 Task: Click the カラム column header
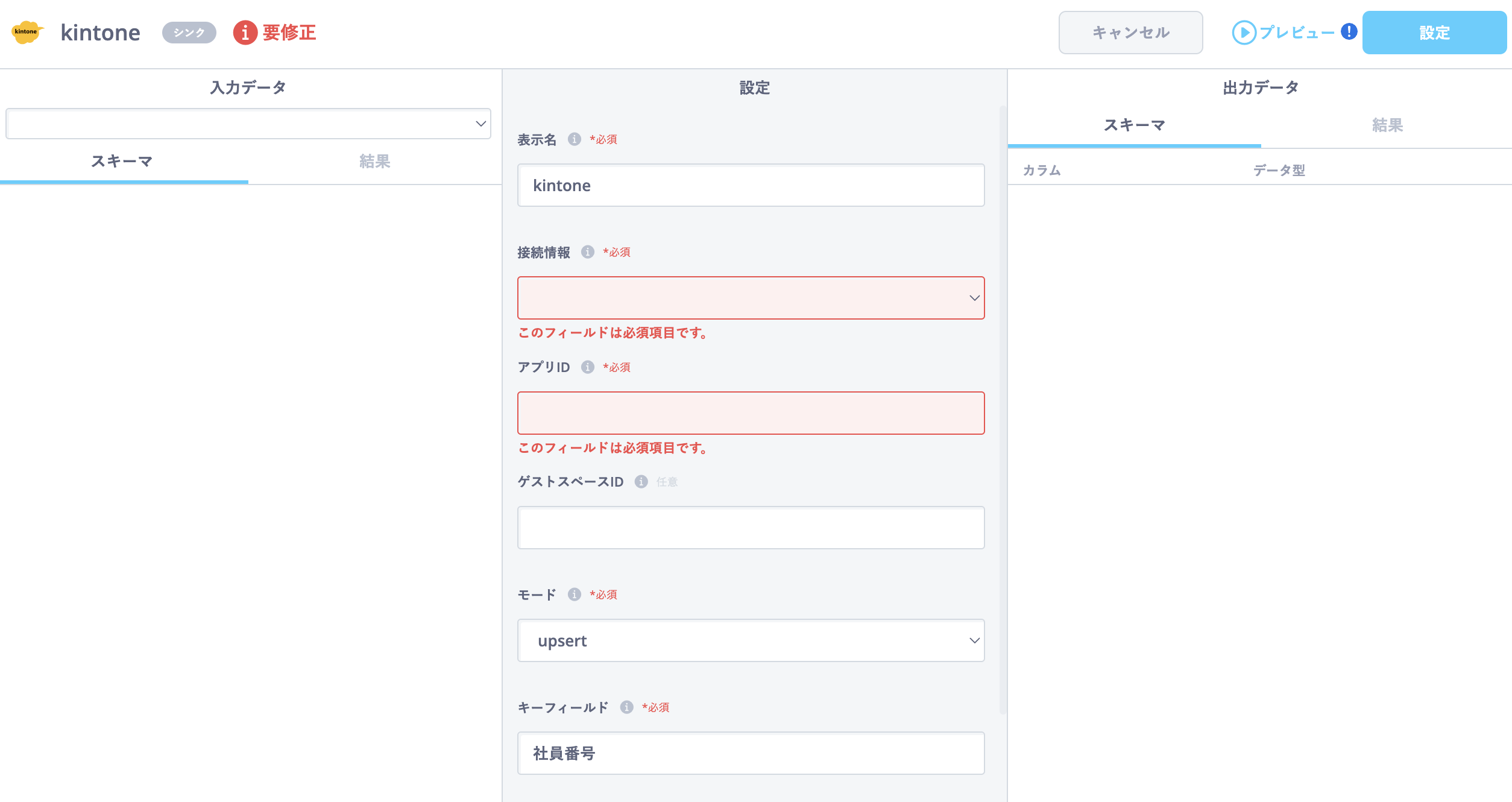(1041, 171)
